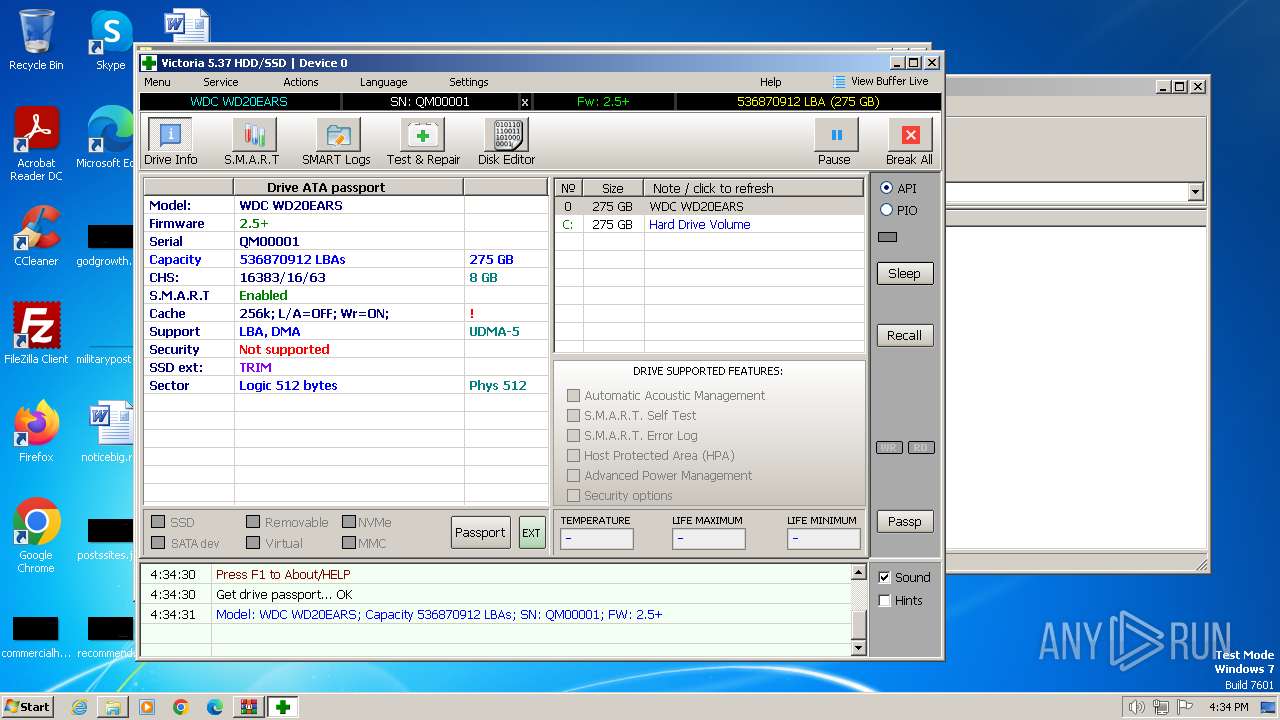Screen dimensions: 1280x720
Task: Open the Language menu
Action: [384, 82]
